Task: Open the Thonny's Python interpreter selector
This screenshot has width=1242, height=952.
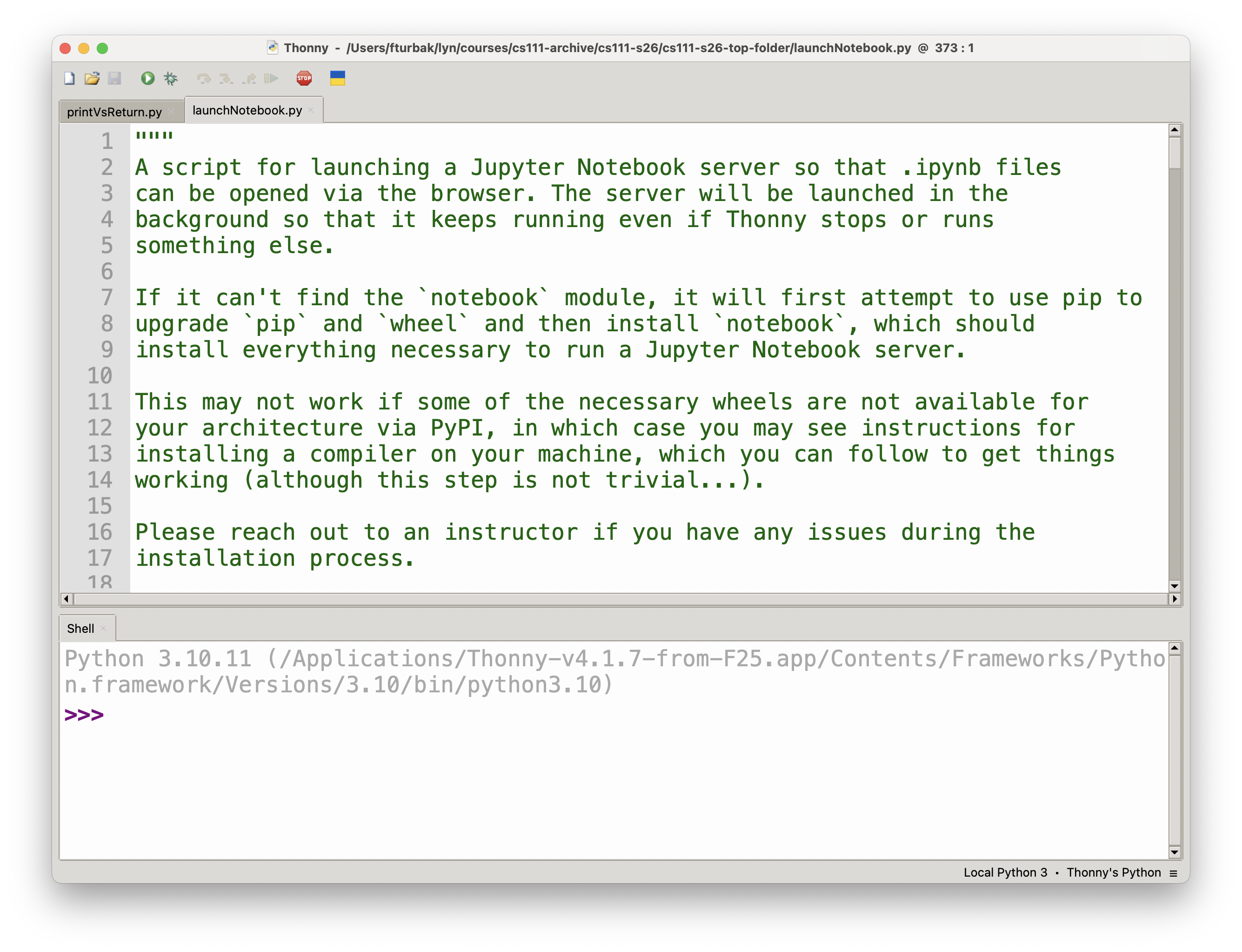Action: tap(1114, 872)
